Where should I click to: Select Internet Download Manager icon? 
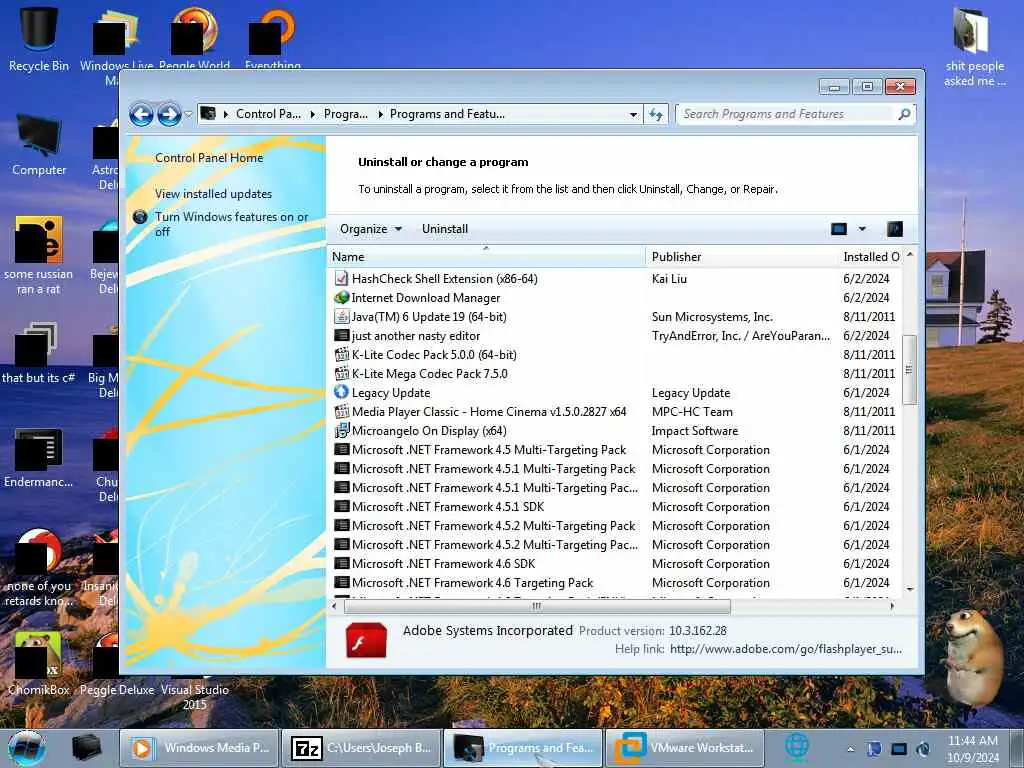pos(341,298)
